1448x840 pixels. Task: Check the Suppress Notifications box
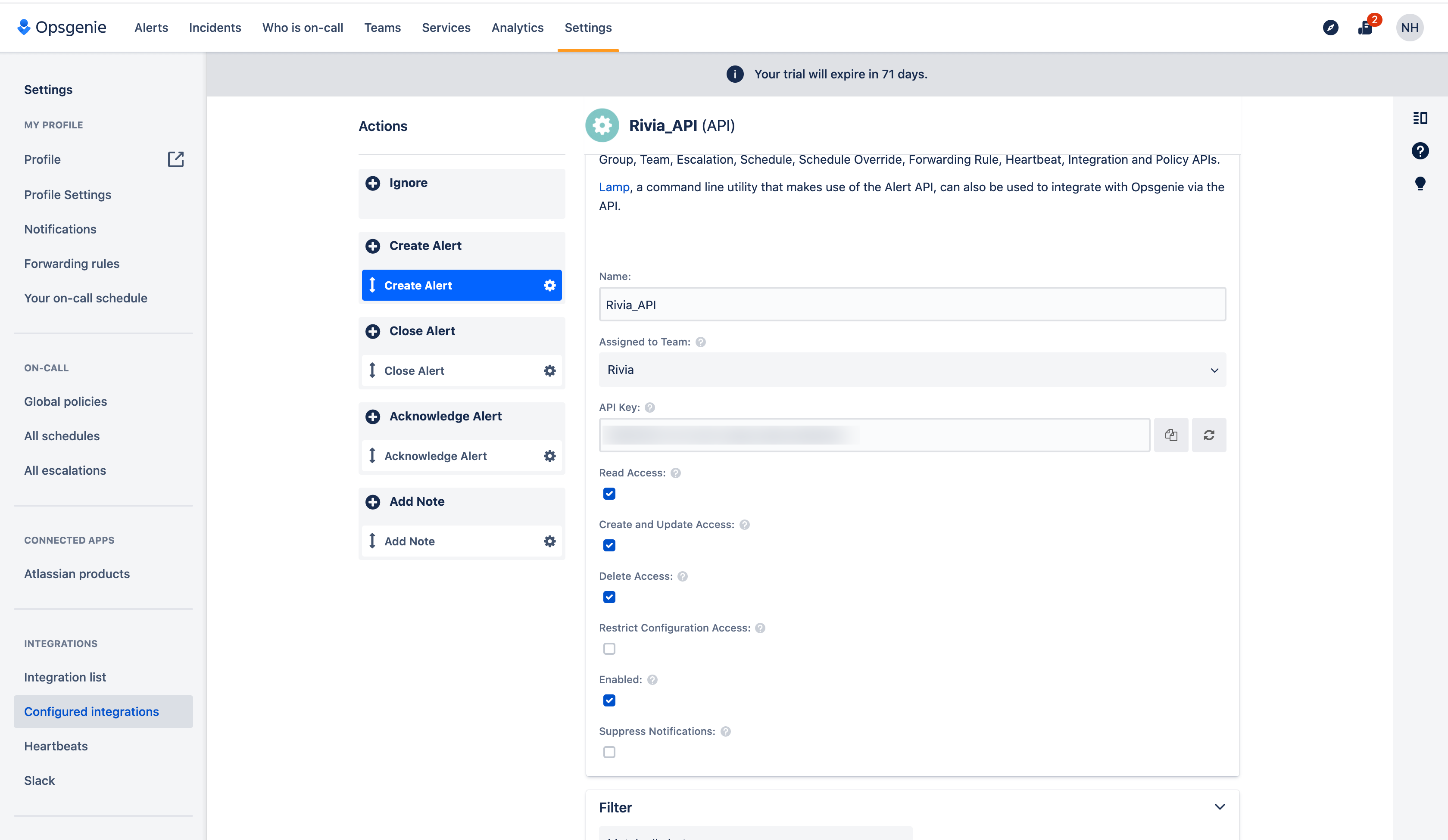pos(609,752)
